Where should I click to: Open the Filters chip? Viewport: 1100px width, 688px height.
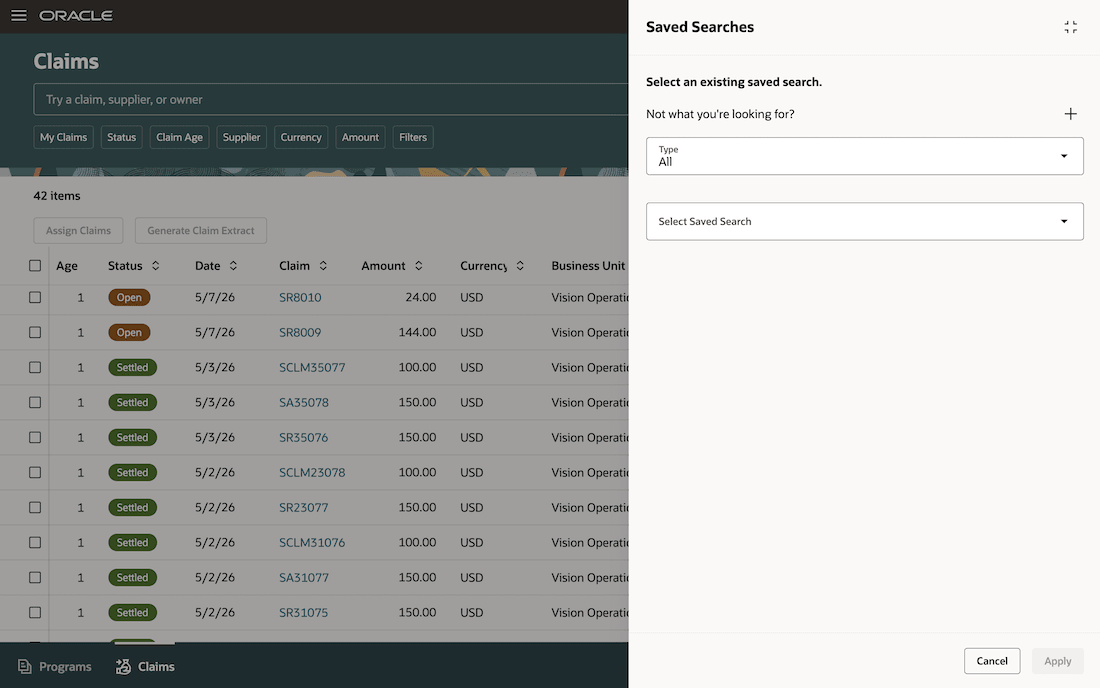pyautogui.click(x=412, y=137)
